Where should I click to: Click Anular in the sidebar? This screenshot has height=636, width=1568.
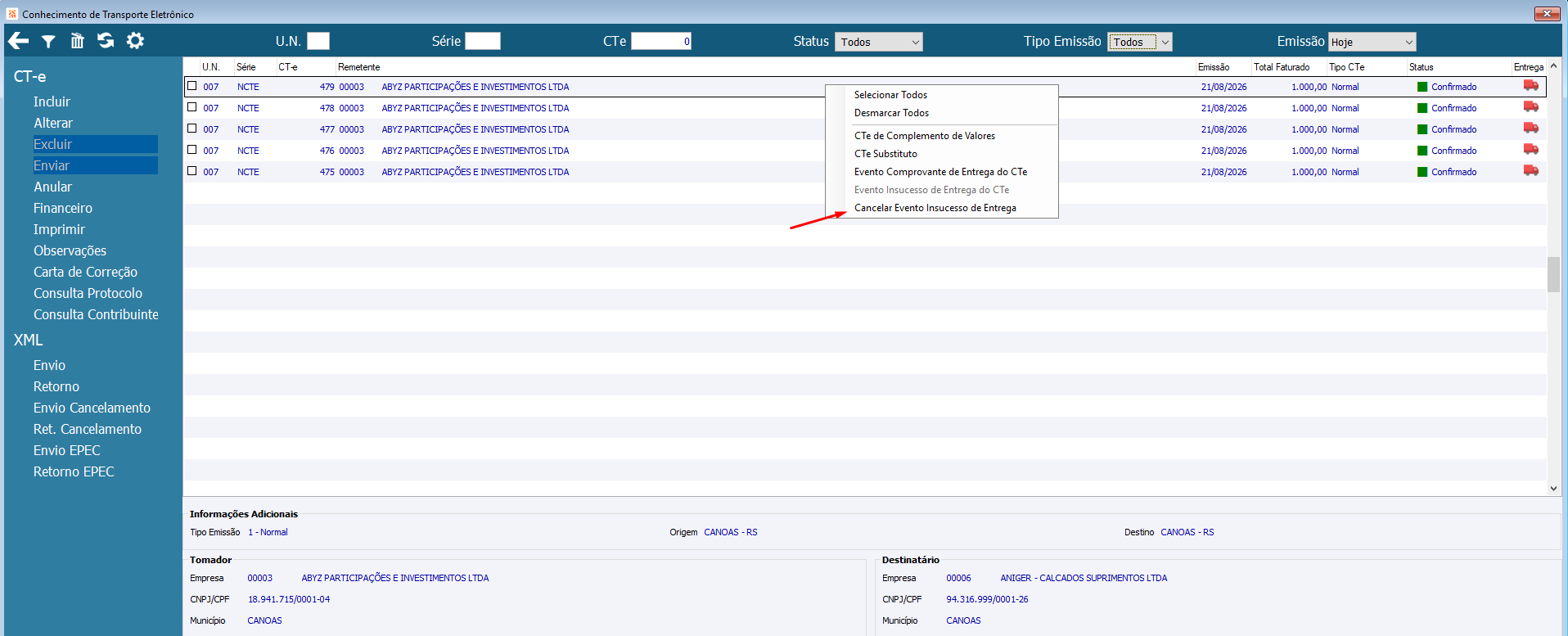coord(52,187)
